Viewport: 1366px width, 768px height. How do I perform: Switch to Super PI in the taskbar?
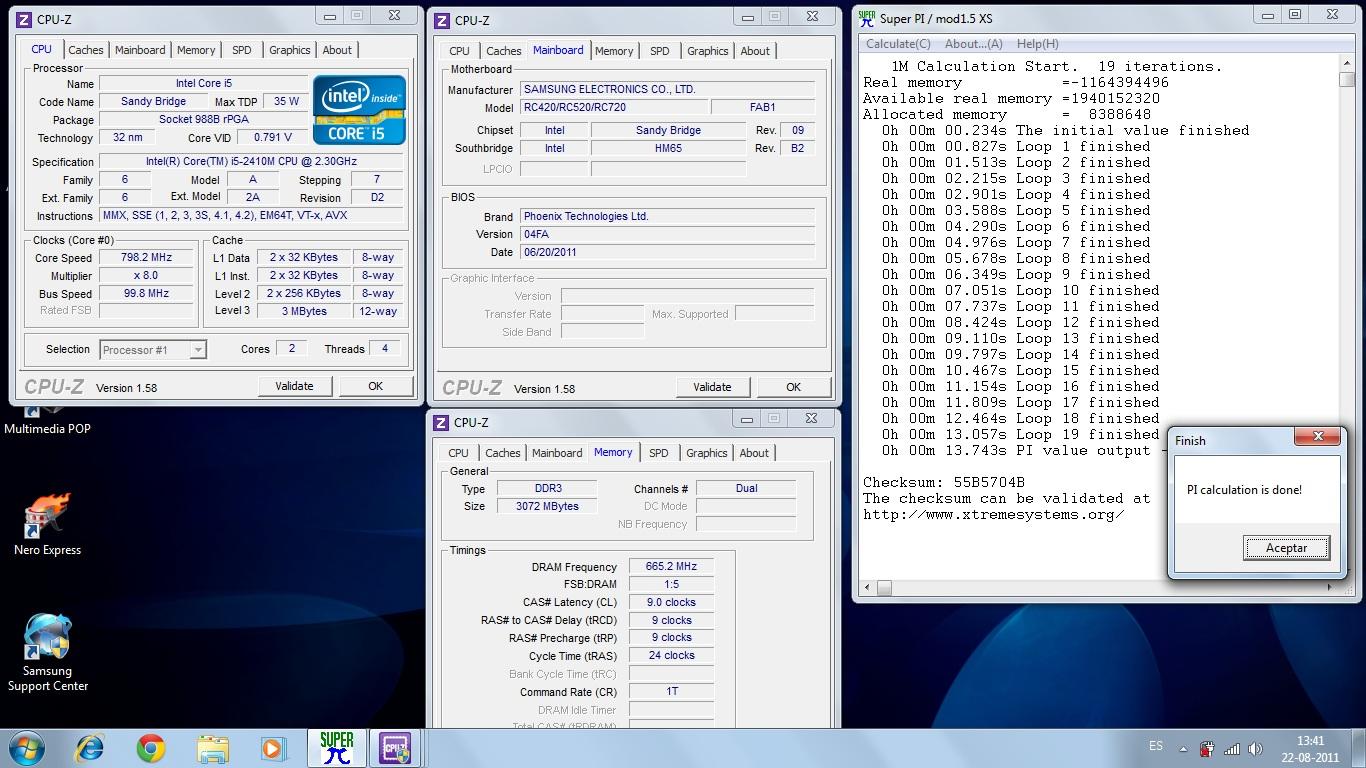[x=336, y=748]
